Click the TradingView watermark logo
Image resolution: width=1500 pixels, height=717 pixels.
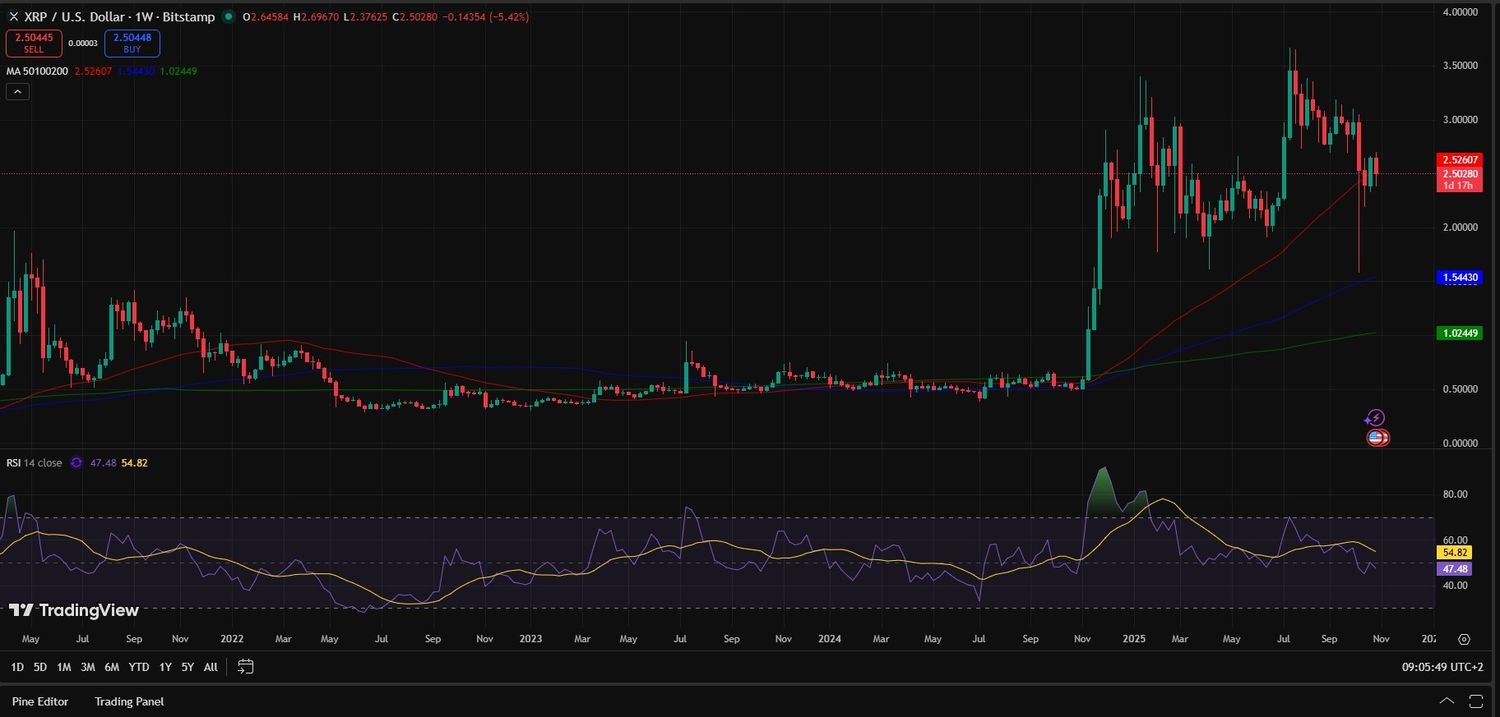[20, 610]
